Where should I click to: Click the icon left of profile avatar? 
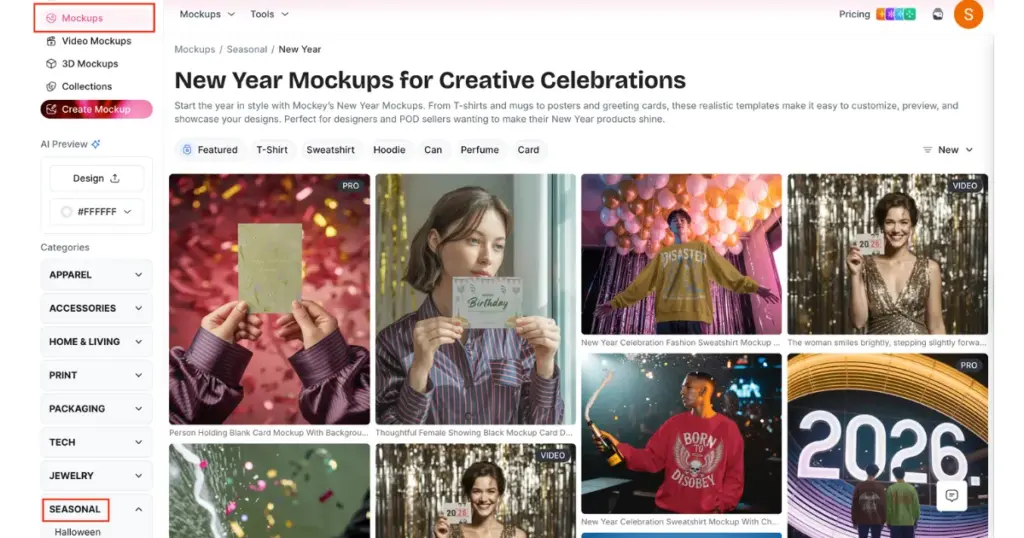click(938, 14)
